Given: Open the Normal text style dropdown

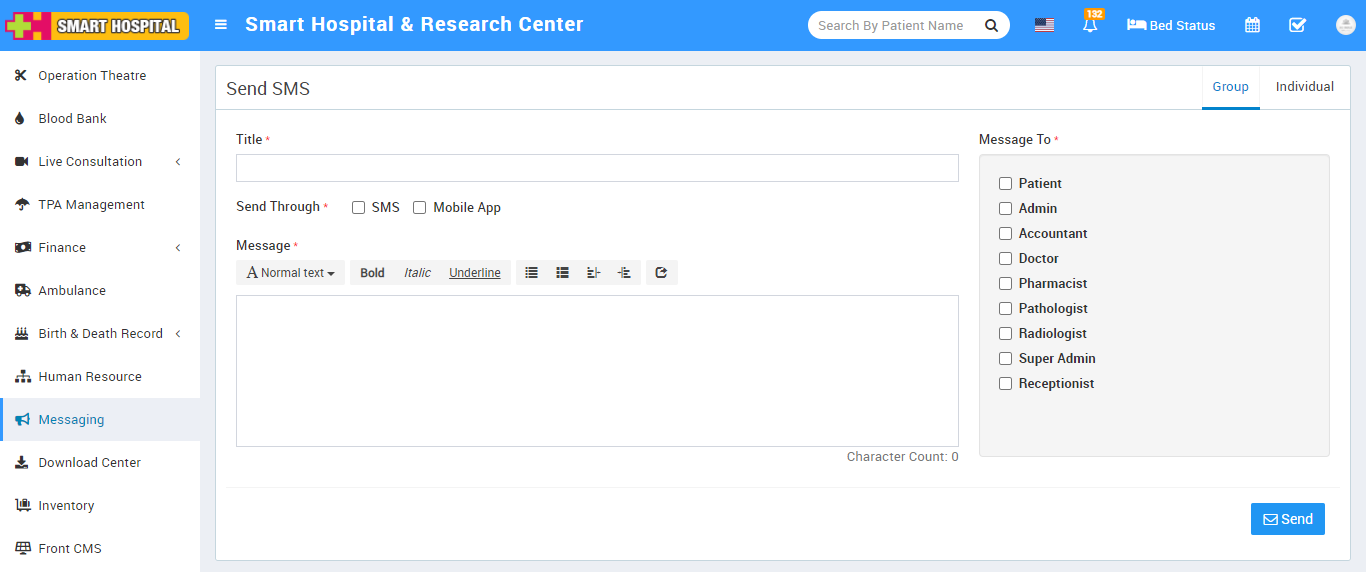Looking at the screenshot, I should (290, 273).
